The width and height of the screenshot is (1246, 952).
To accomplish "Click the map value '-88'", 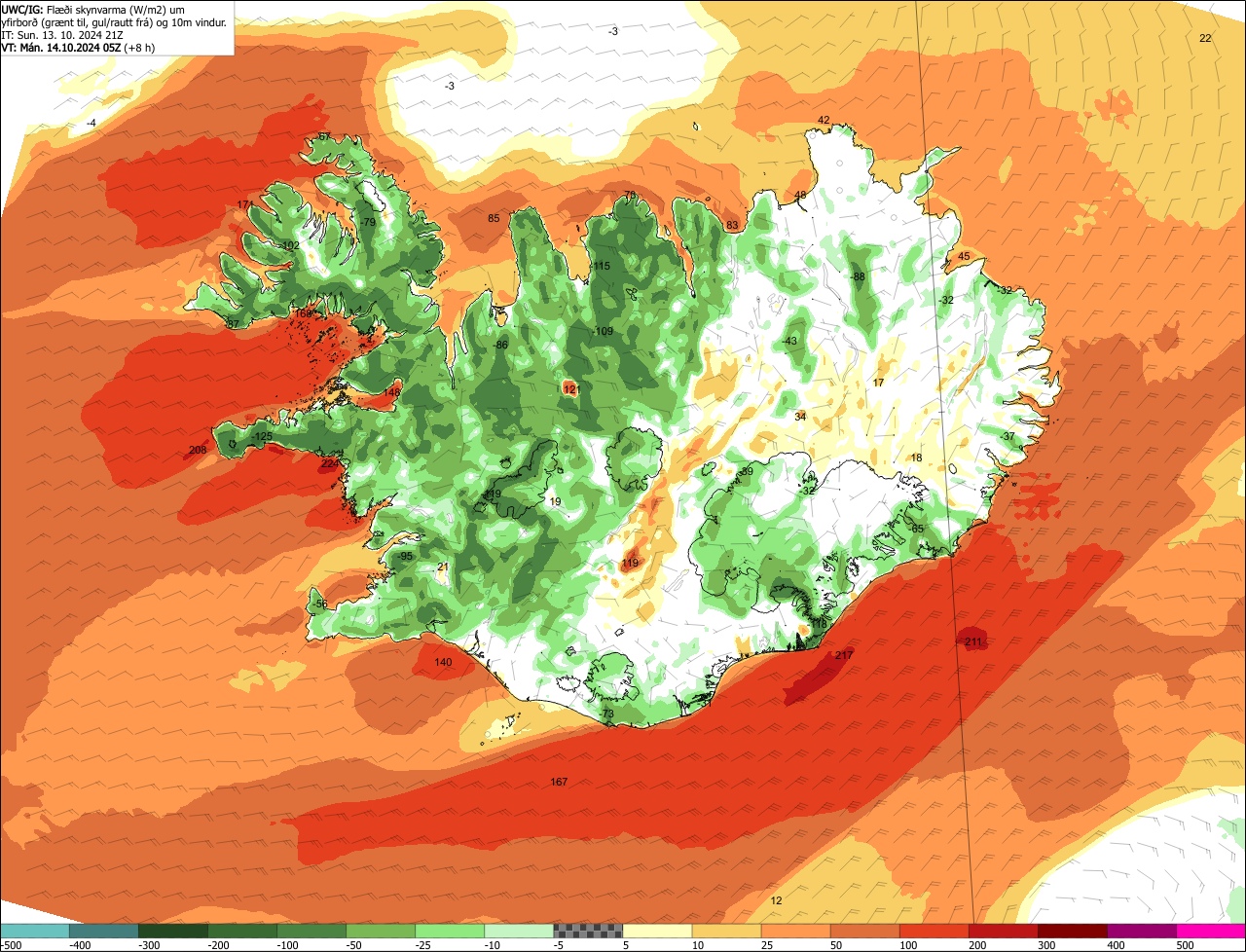I will [x=858, y=277].
